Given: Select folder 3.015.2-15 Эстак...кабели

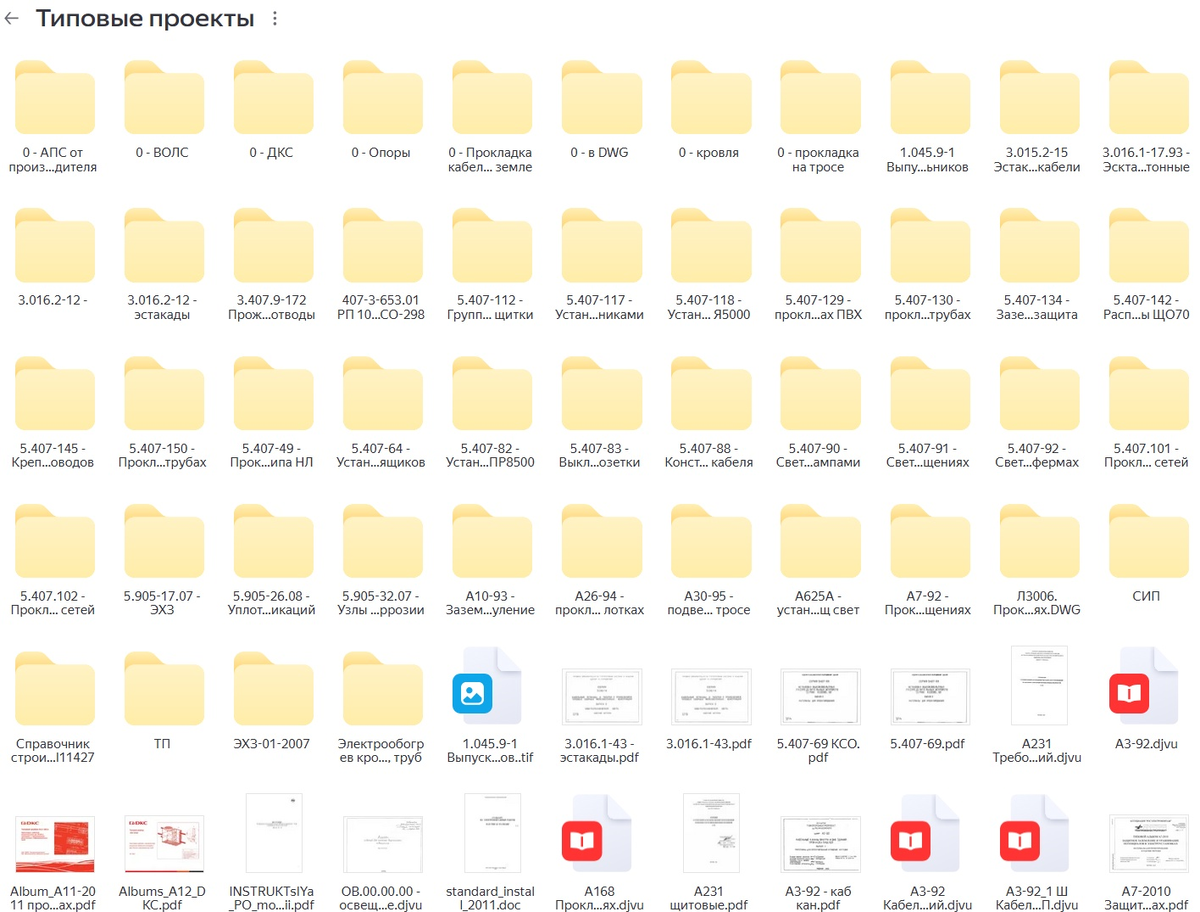Looking at the screenshot, I should [1039, 98].
